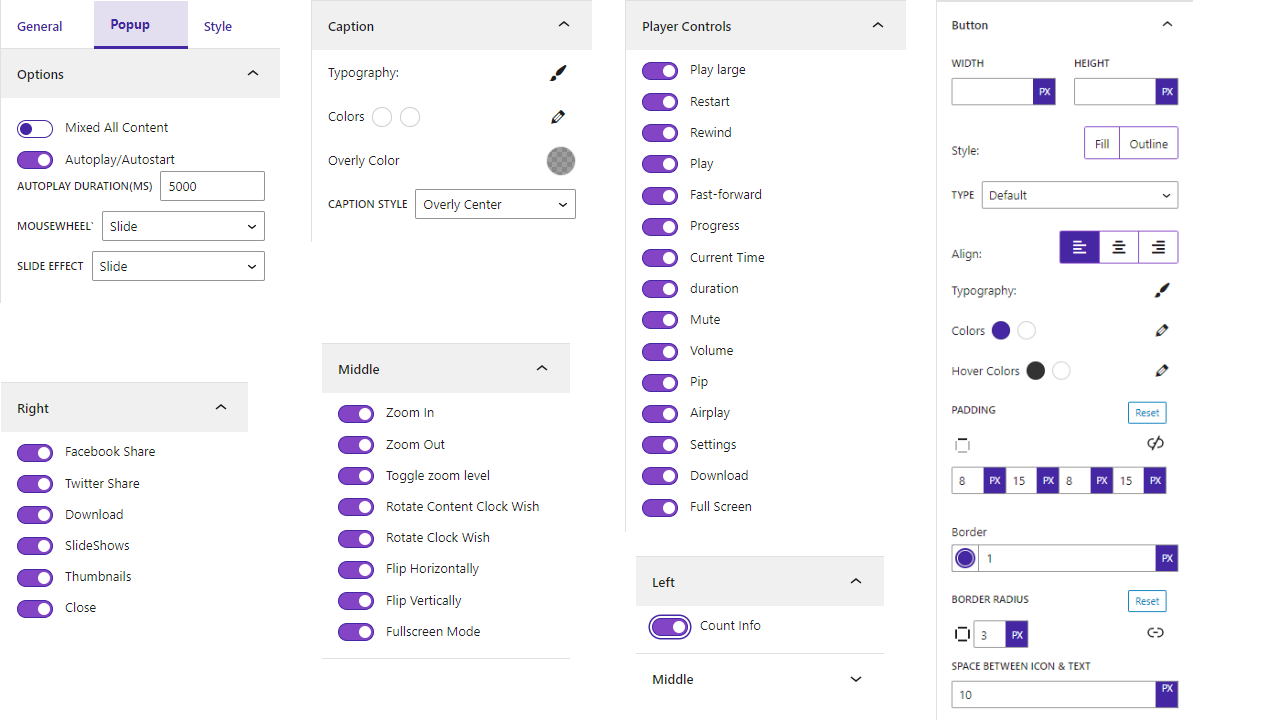Collapse Caption section
Viewport: 1280px width, 720px height.
[564, 25]
